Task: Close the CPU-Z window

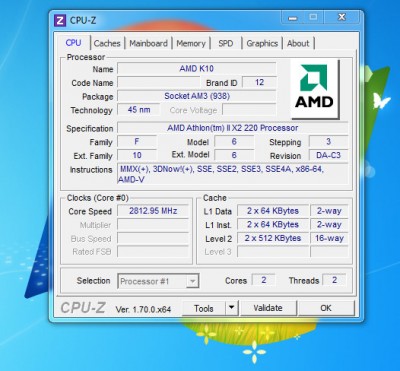Action: click(342, 17)
